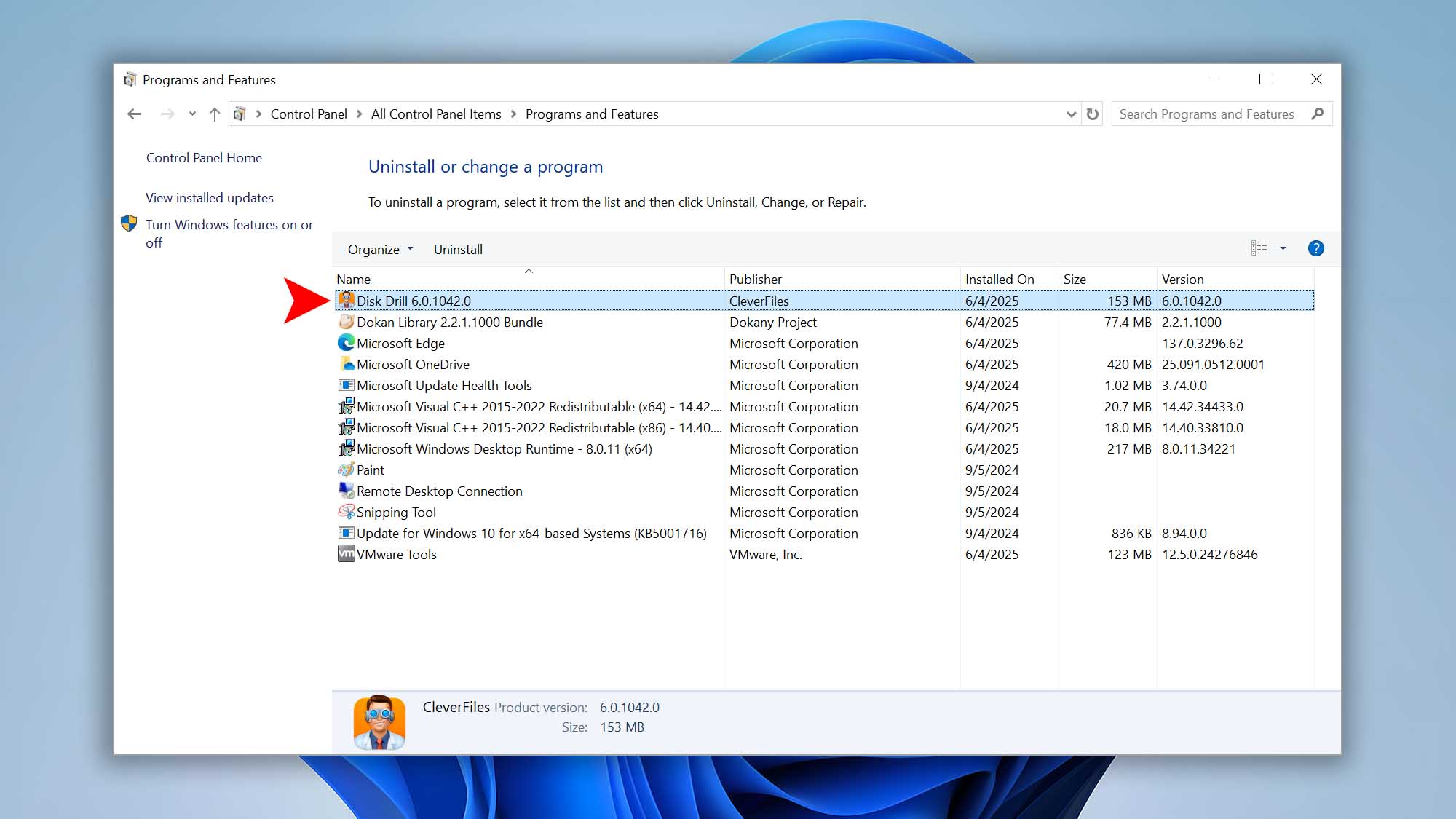Sort by Installed On column header

coord(1009,279)
